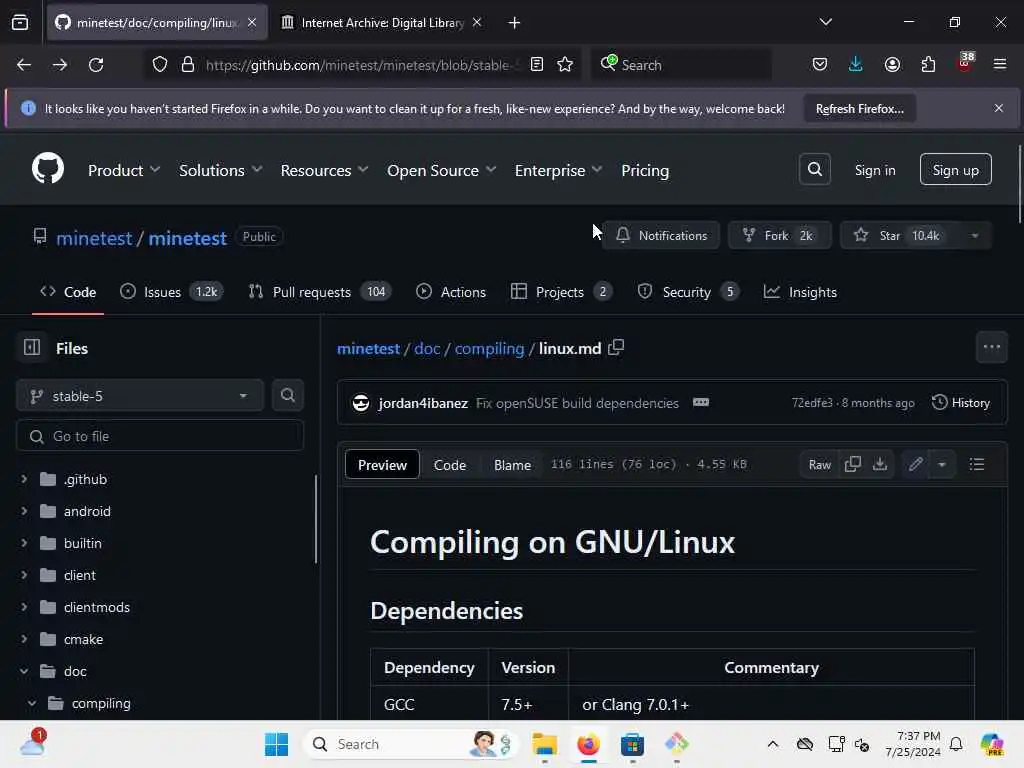Toggle reader view icon in address bar
The image size is (1024, 768).
[x=537, y=64]
